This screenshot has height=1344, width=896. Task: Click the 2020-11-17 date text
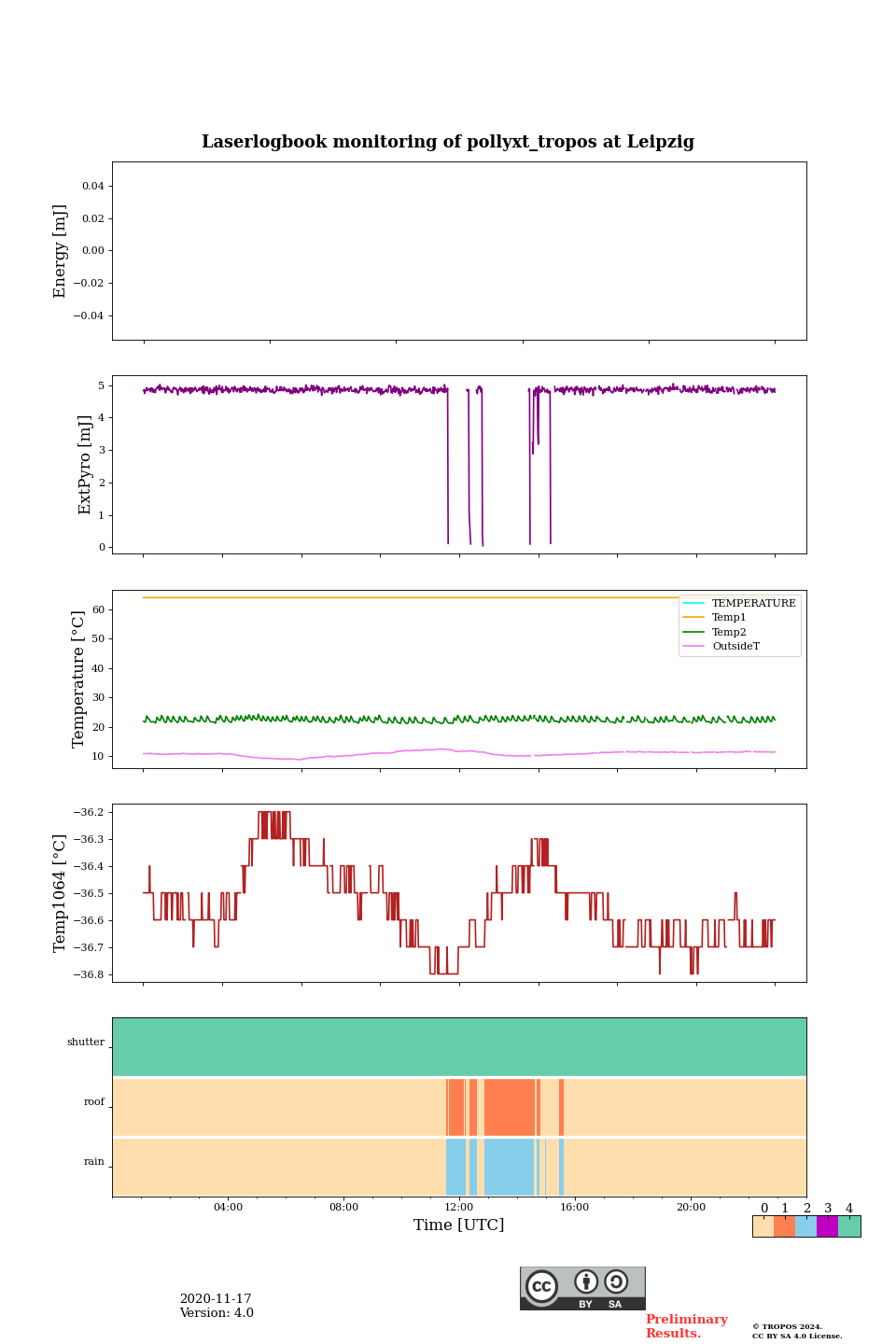pos(216,1299)
